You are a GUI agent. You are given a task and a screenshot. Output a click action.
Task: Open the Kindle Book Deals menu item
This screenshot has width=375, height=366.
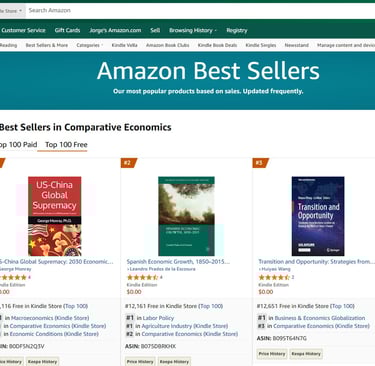pyautogui.click(x=217, y=45)
